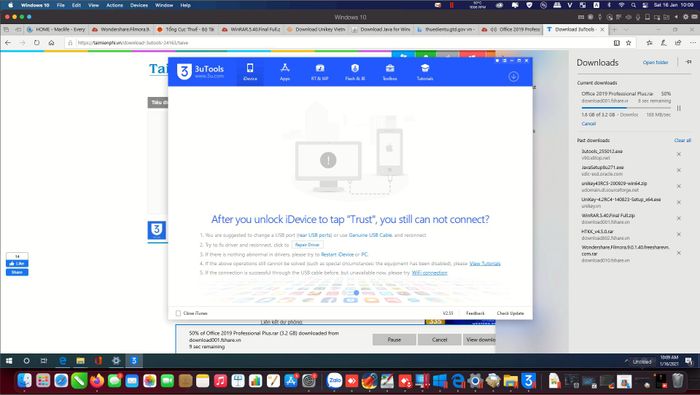Viewport: 700px width, 395px height.
Task: Remove 3utools exe from past downloads
Action: [x=679, y=154]
